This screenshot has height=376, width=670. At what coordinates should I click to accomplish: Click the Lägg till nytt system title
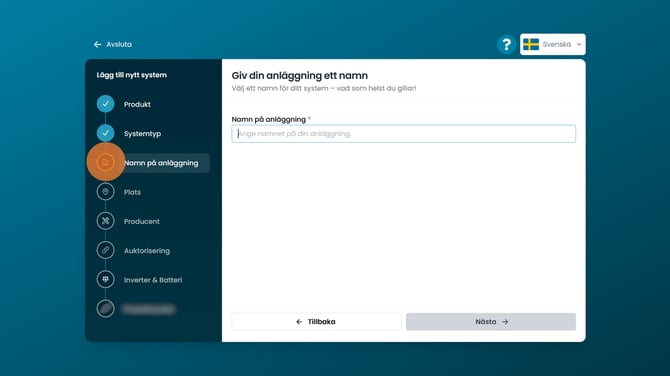point(132,75)
